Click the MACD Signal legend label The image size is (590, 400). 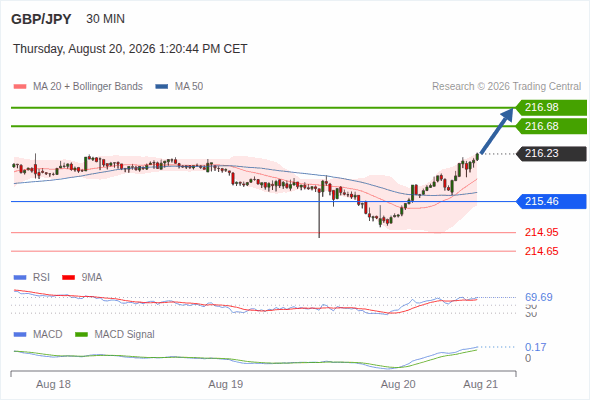click(x=125, y=335)
